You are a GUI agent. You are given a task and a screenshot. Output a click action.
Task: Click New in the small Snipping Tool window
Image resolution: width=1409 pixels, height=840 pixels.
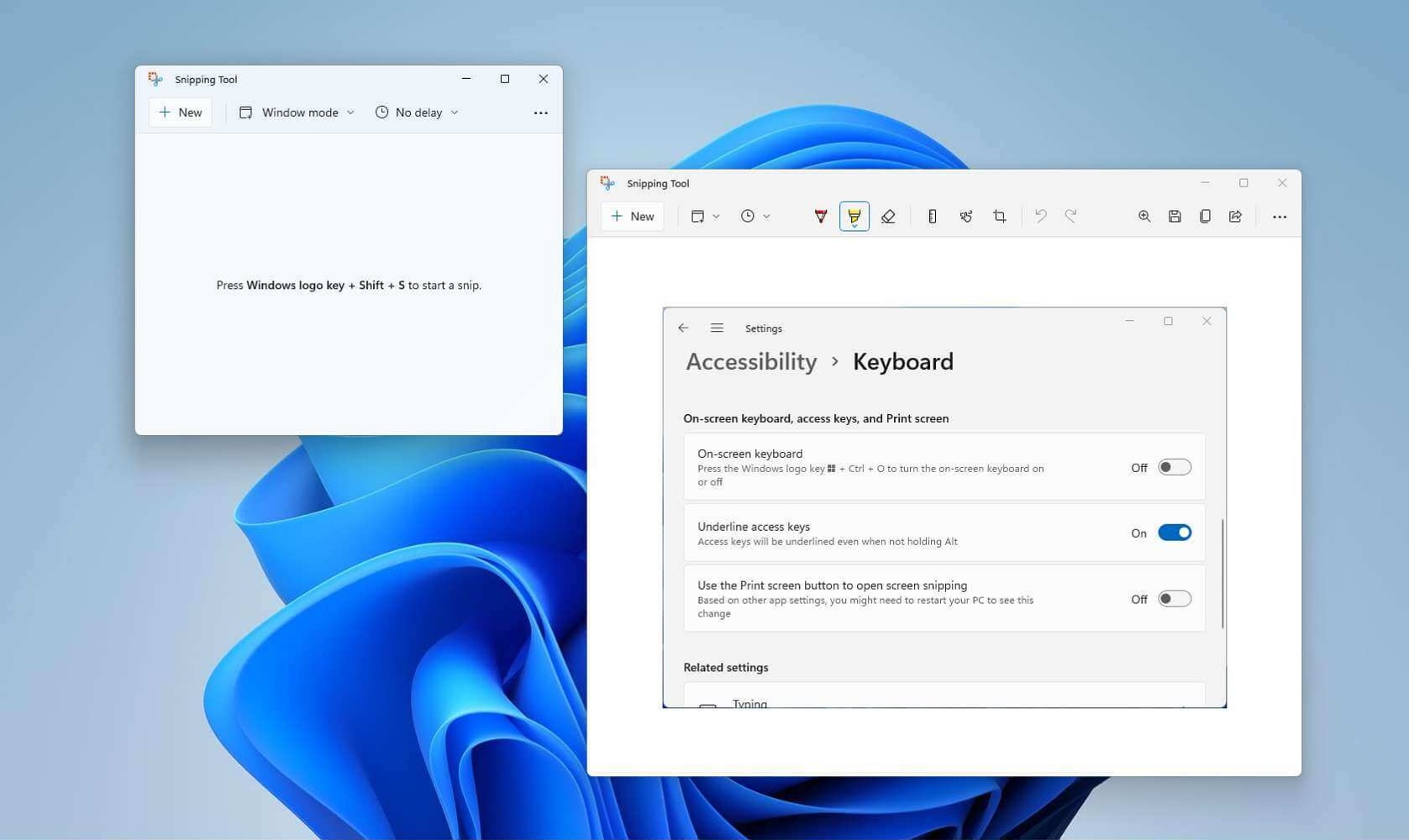[x=180, y=113]
